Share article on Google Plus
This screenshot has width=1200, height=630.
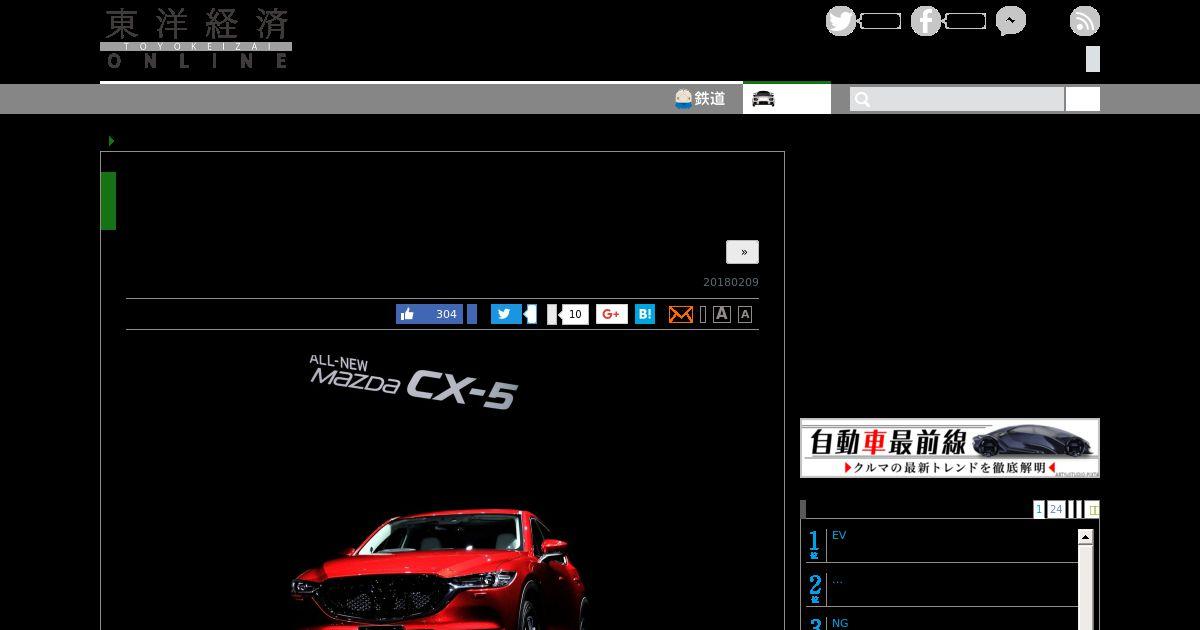[x=612, y=314]
